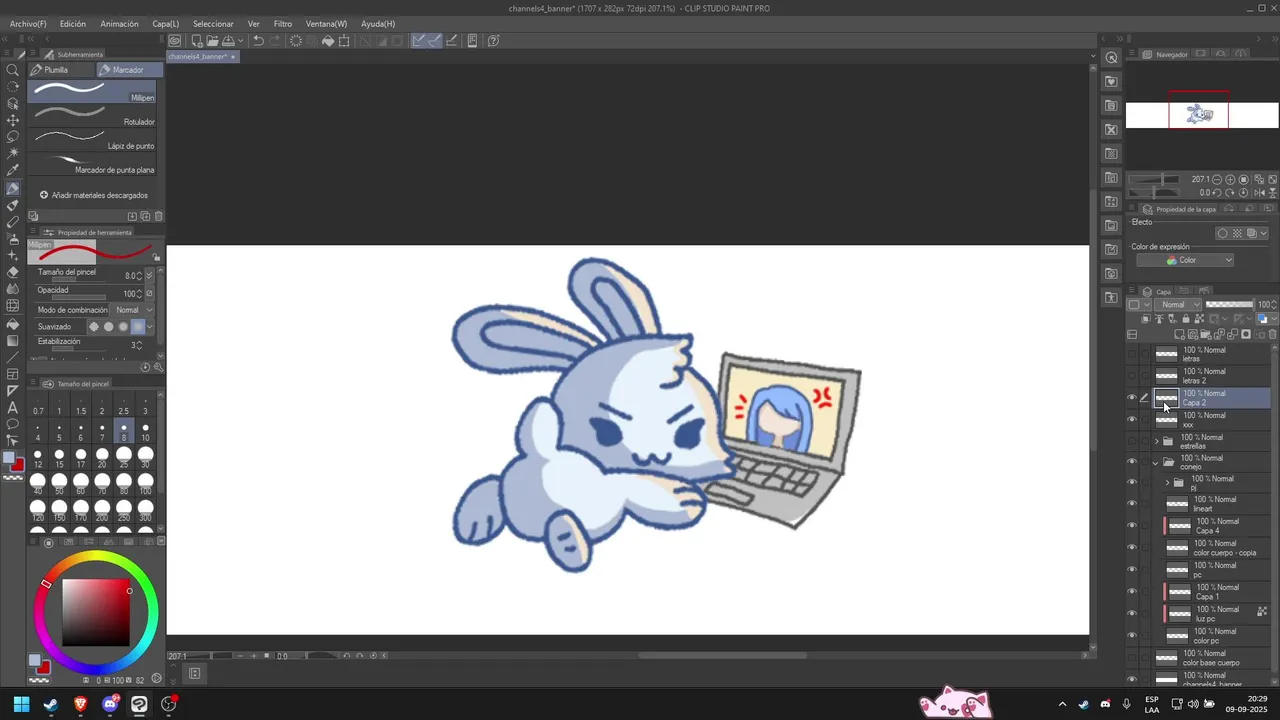Viewport: 1280px width, 720px height.
Task: Open CLIP STUDIO swirl icon in command bar
Action: point(175,41)
